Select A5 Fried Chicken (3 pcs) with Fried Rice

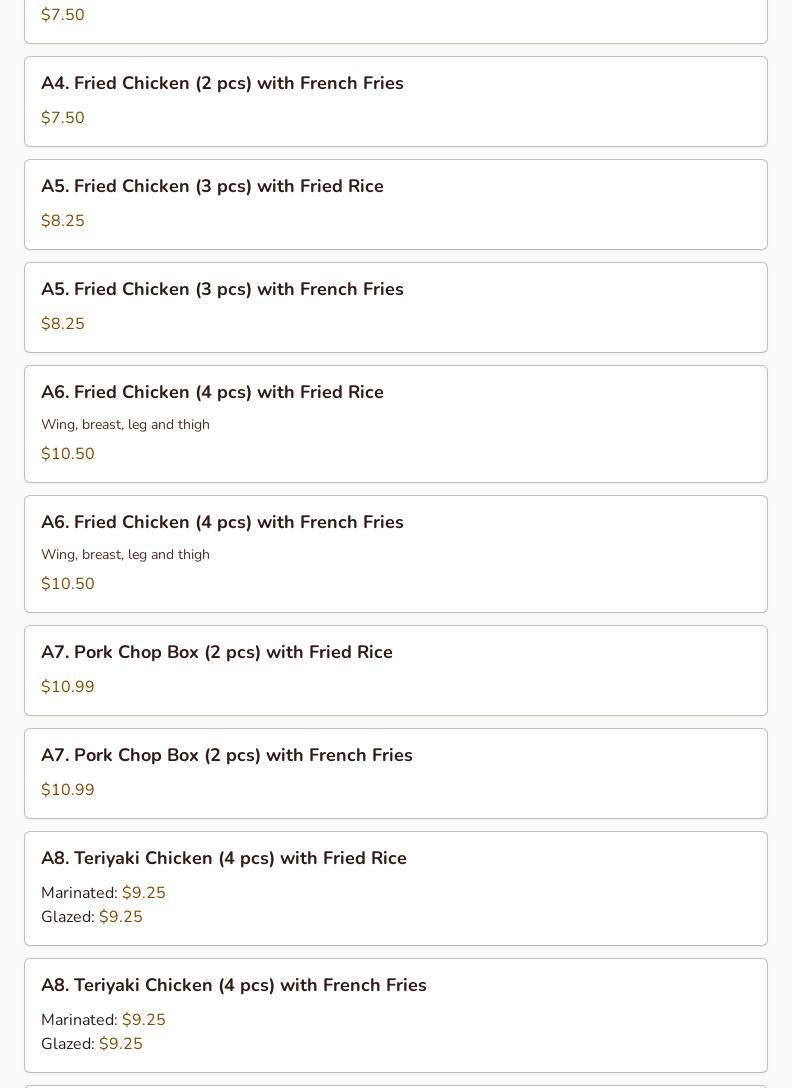click(x=212, y=186)
